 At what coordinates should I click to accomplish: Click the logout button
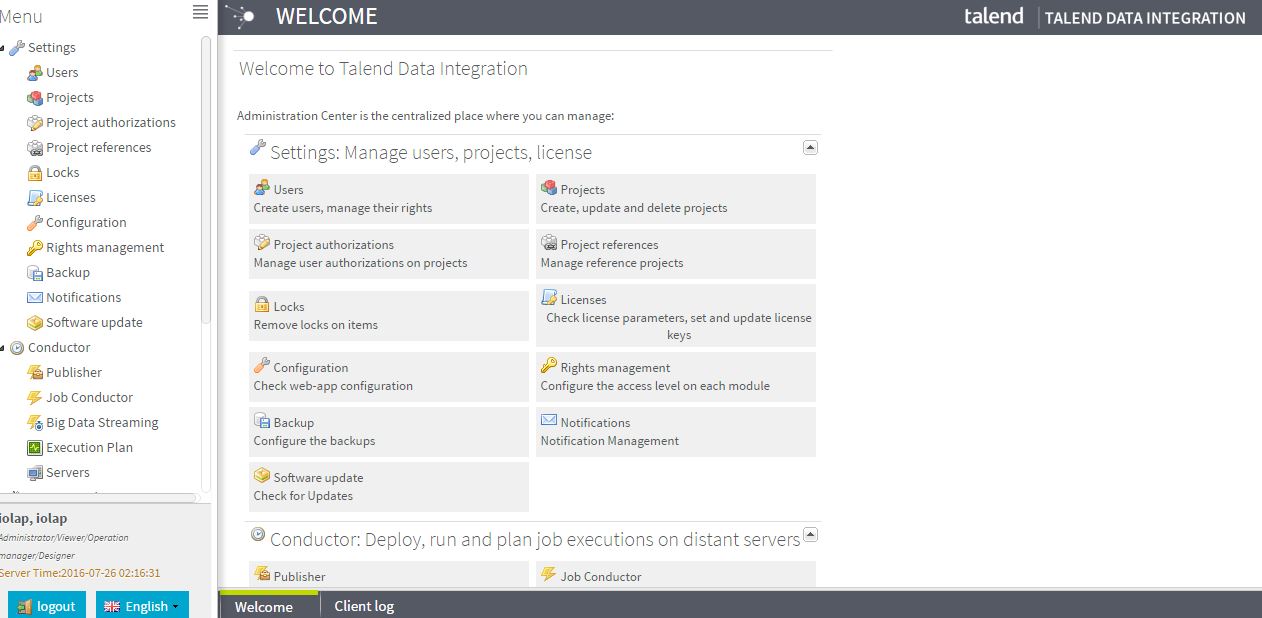click(x=47, y=606)
